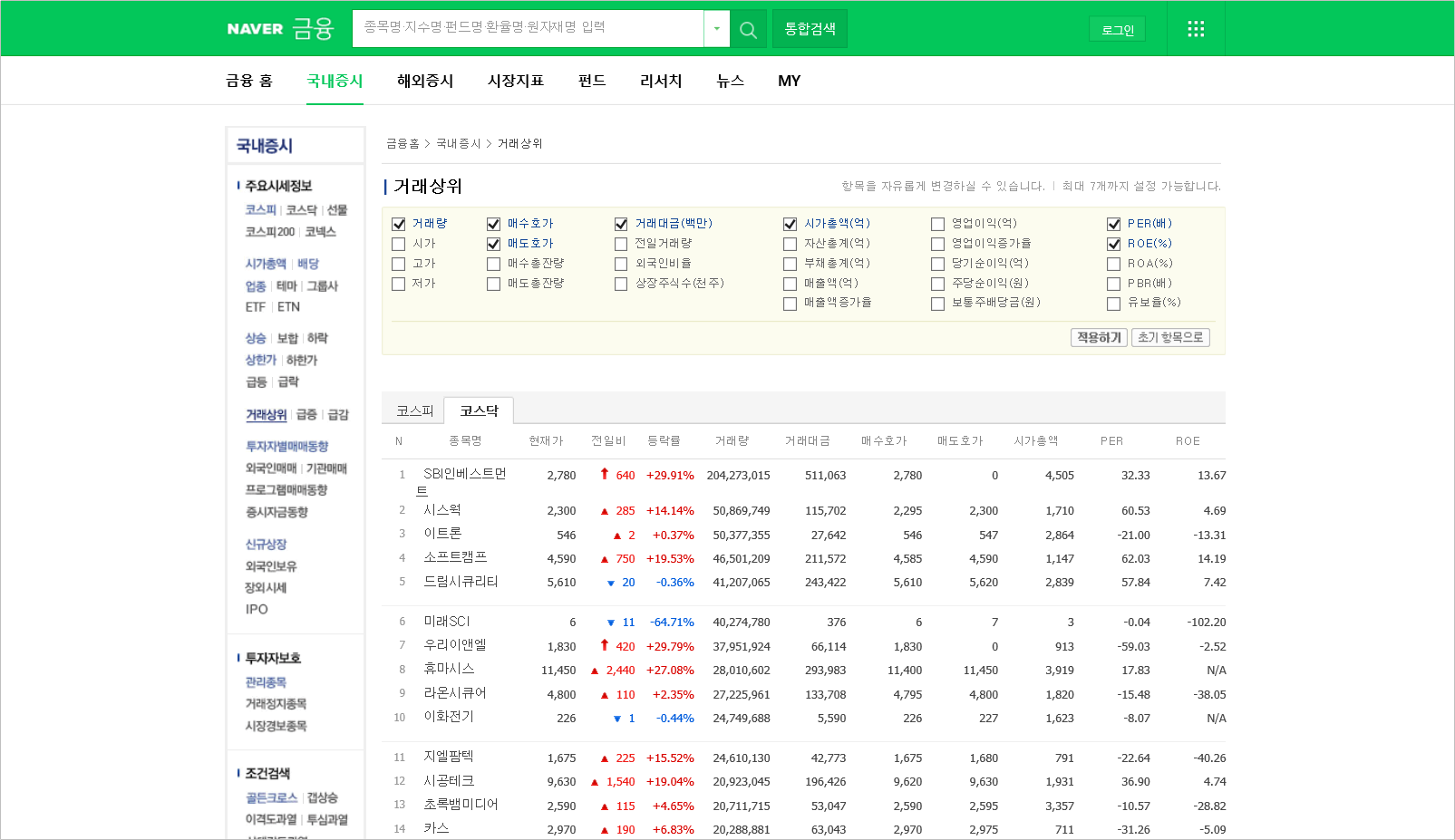Uncheck the 매수호가 checkbox
Screen dimensions: 1455x840
point(493,224)
